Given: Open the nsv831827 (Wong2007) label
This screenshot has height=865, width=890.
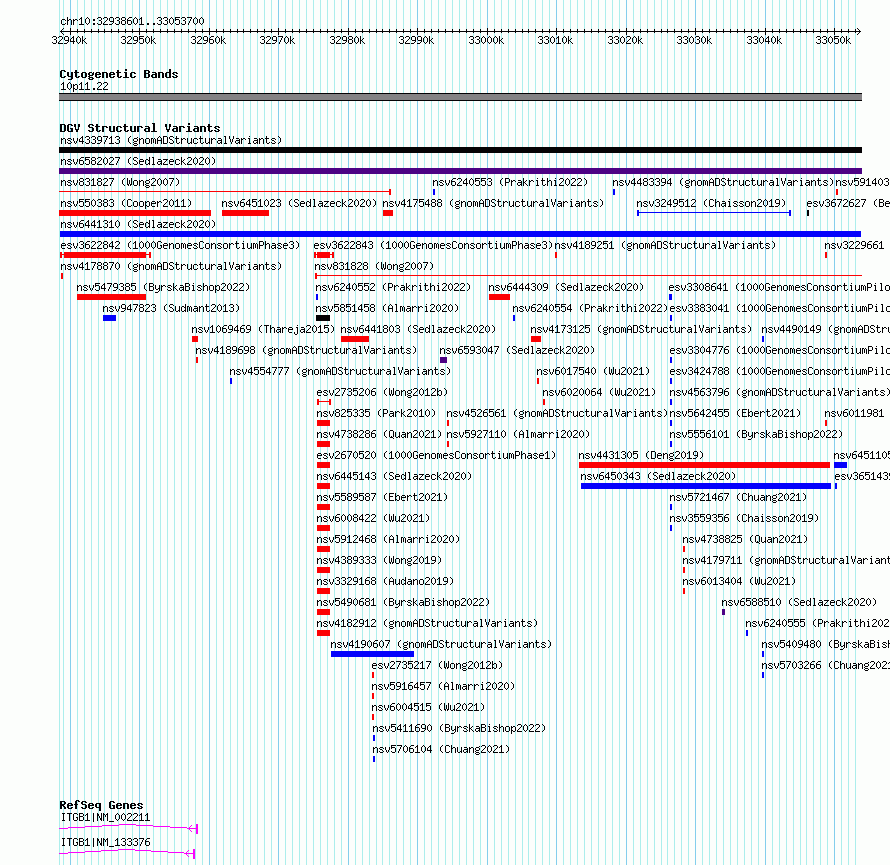Looking at the screenshot, I should [x=120, y=182].
